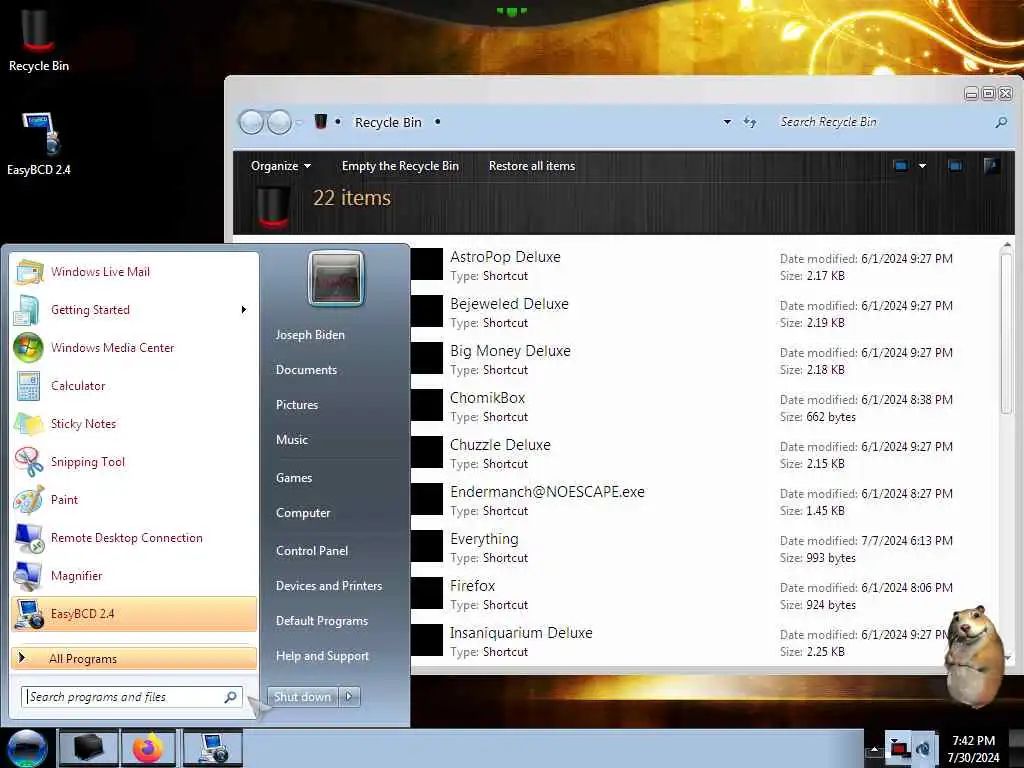Open Sticky Notes icon
The width and height of the screenshot is (1024, 768).
pyautogui.click(x=28, y=424)
